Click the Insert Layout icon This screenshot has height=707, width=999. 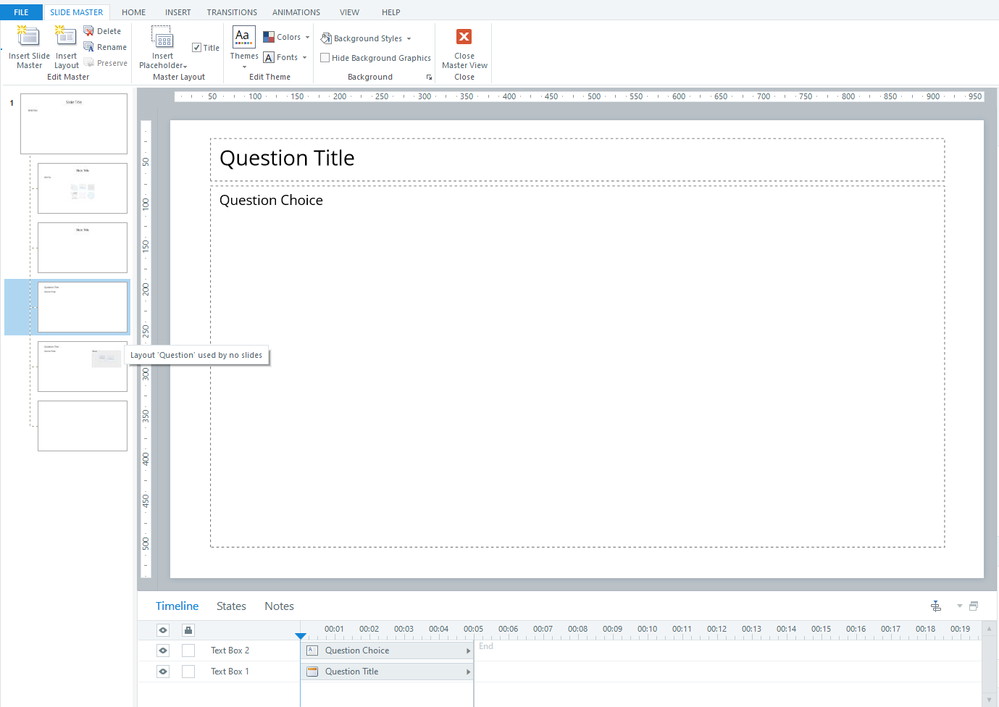[x=66, y=37]
